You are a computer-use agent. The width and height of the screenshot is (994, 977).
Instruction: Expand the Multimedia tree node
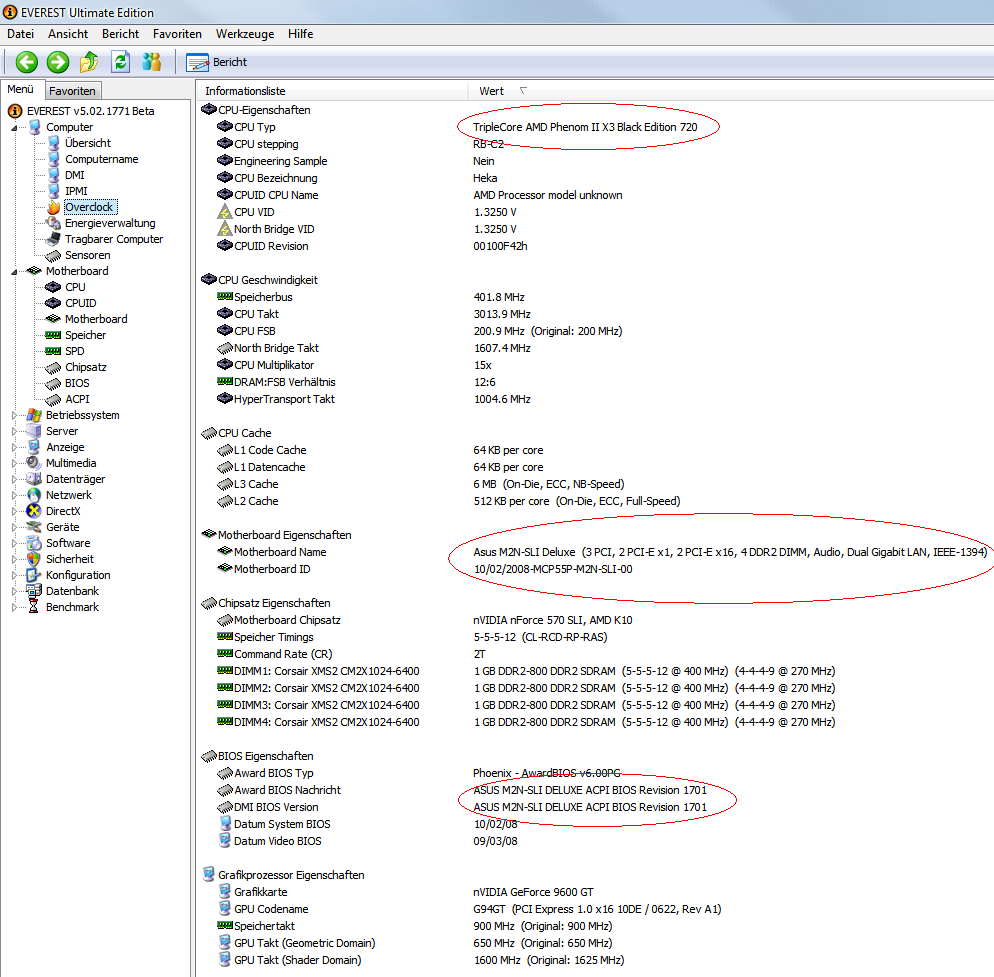tap(15, 463)
